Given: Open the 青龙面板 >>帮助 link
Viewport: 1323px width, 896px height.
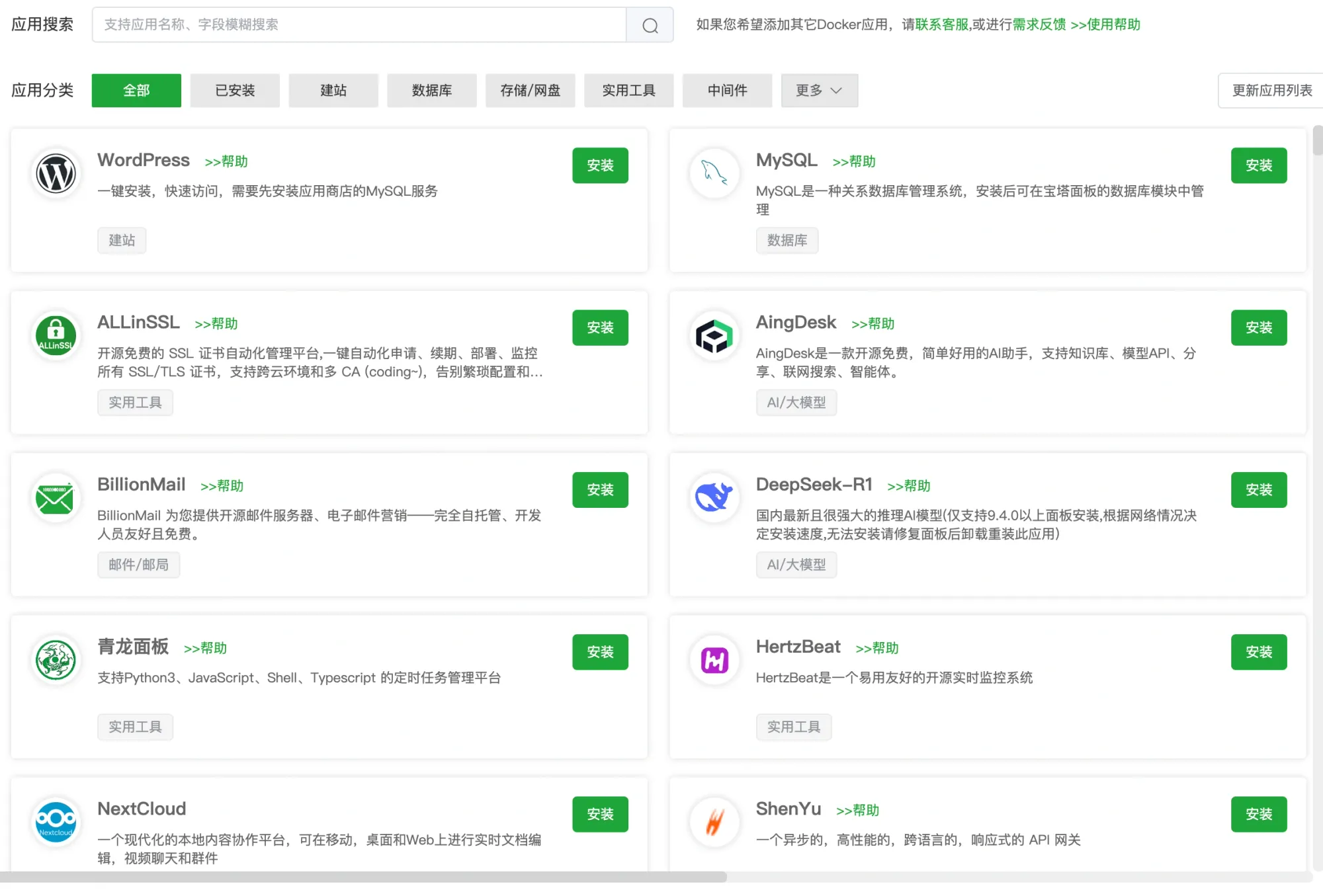Looking at the screenshot, I should [206, 648].
